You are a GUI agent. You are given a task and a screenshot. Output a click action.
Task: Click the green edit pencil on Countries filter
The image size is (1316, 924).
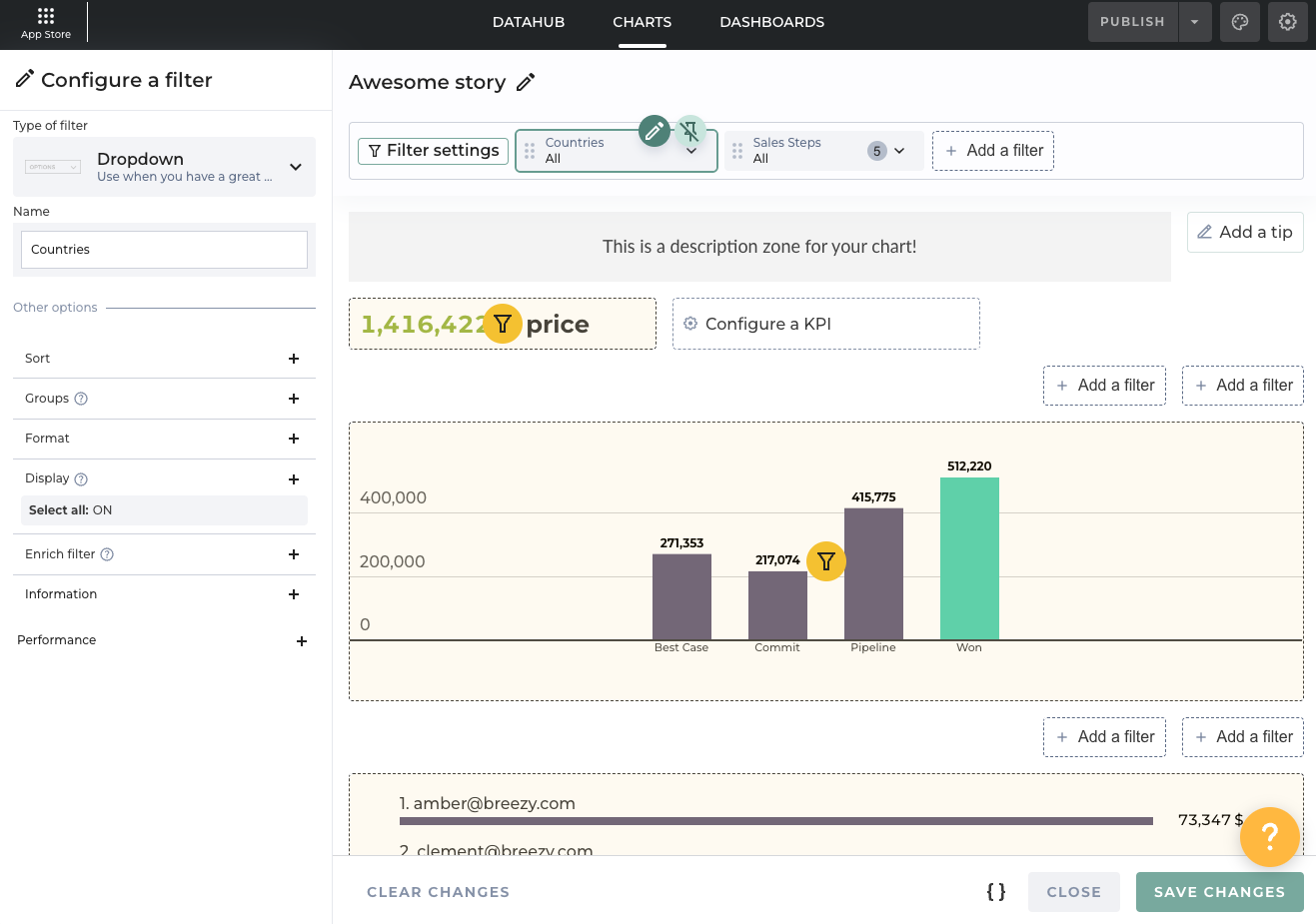pos(655,131)
